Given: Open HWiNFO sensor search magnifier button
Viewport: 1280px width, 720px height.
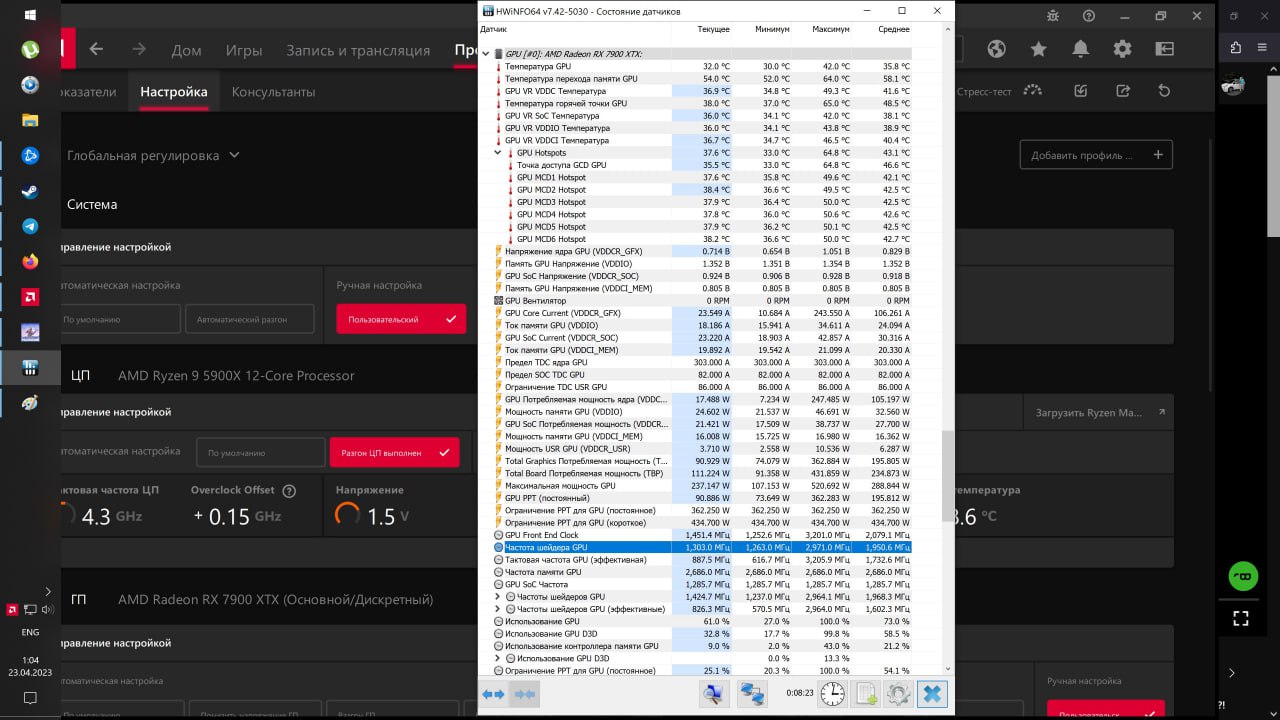Looking at the screenshot, I should pos(714,693).
